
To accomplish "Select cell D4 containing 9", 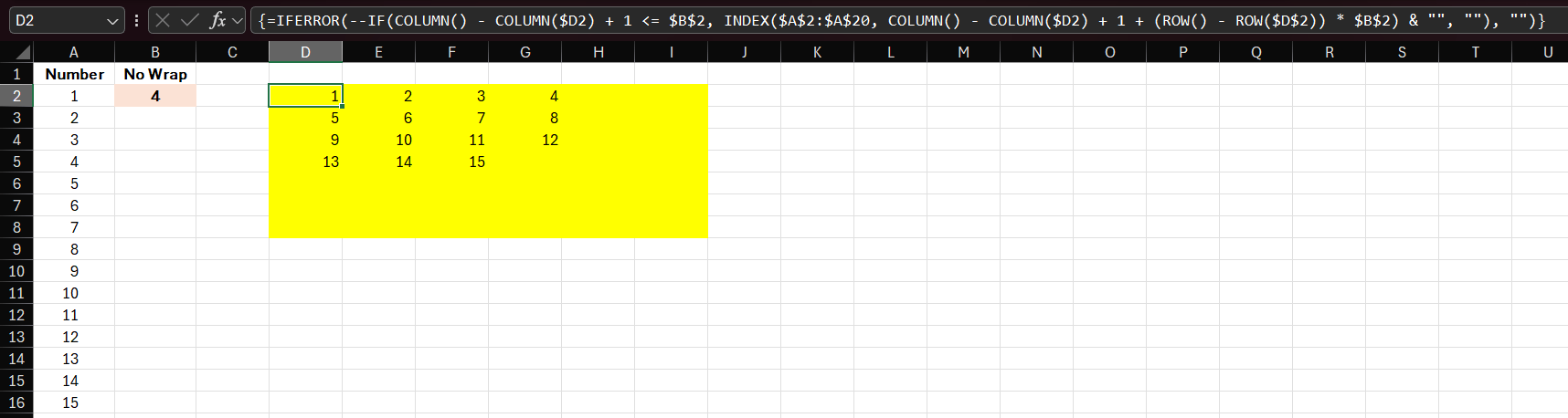I will (x=305, y=140).
